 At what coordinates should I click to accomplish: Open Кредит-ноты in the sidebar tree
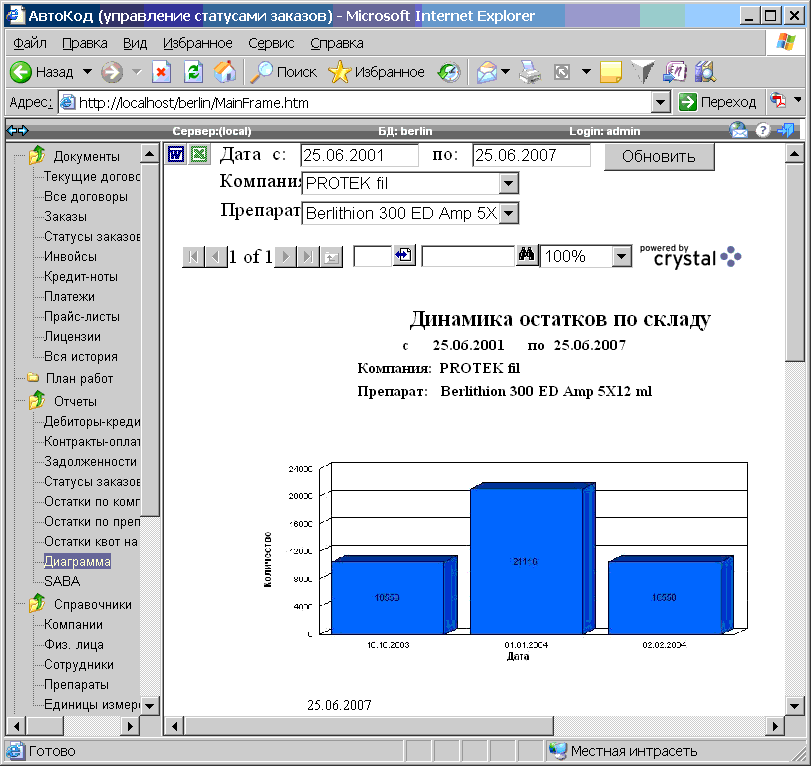81,276
